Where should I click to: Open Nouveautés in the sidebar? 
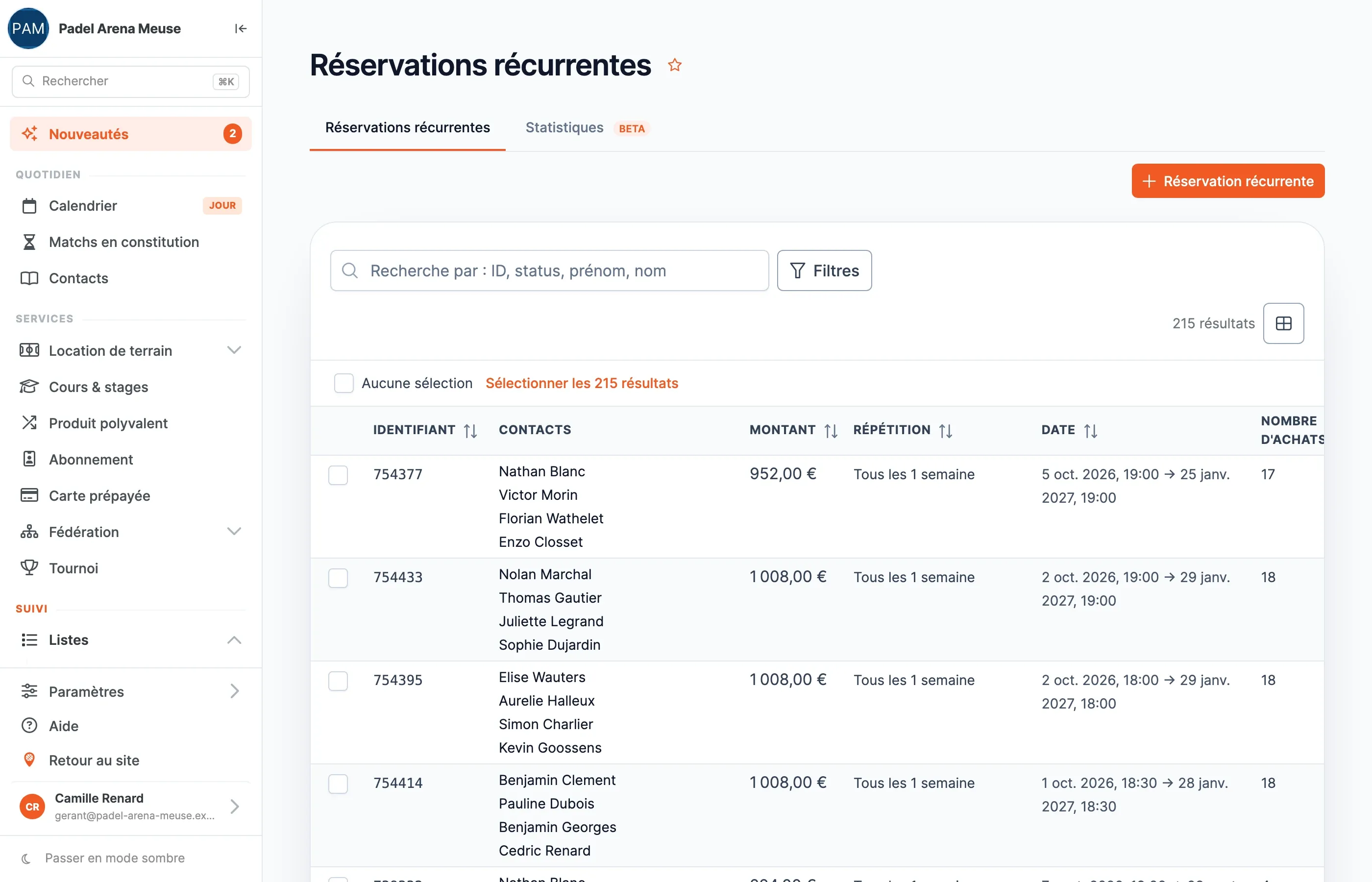pos(130,134)
